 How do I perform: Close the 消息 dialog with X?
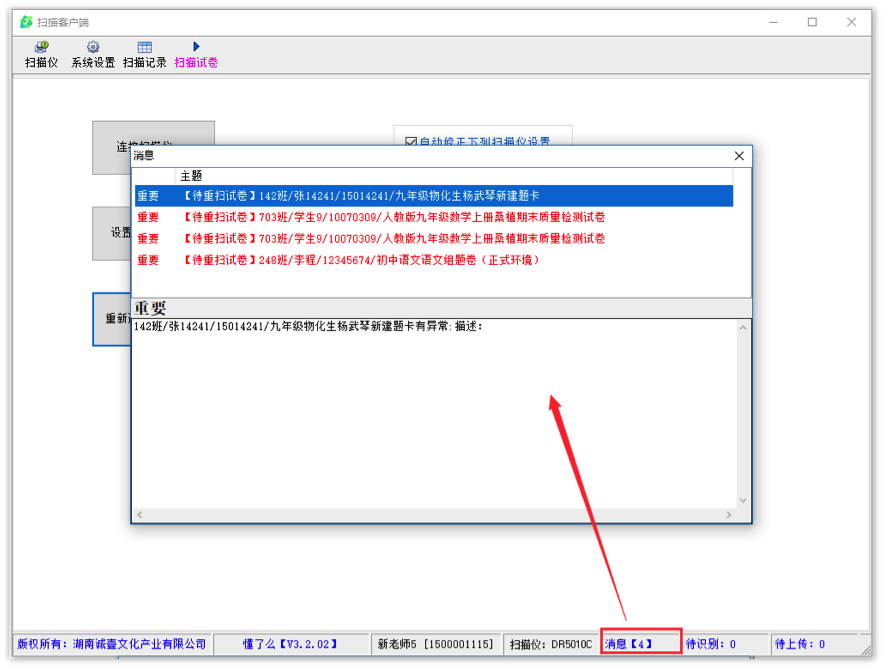(x=739, y=156)
